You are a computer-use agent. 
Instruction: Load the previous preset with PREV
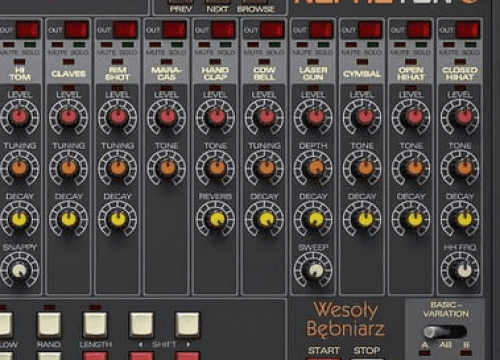(x=181, y=2)
